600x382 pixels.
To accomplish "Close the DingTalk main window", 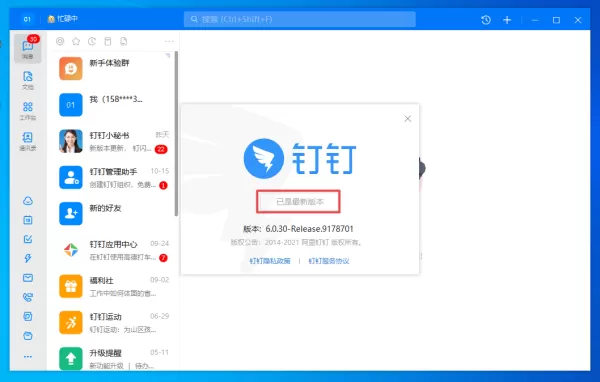I will pyautogui.click(x=578, y=20).
